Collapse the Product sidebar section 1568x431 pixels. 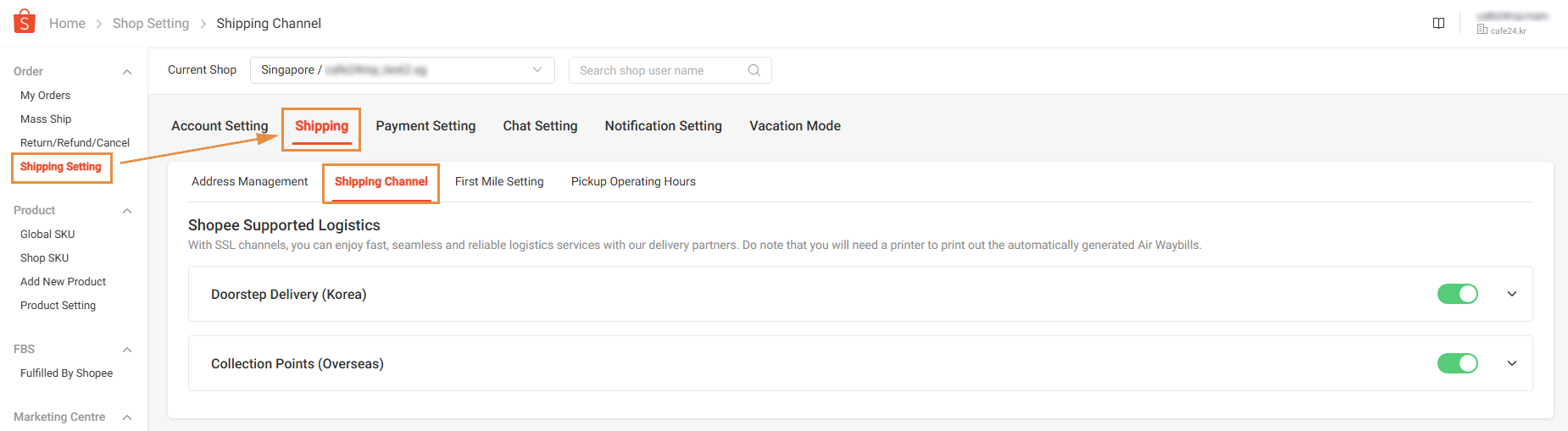(x=127, y=211)
